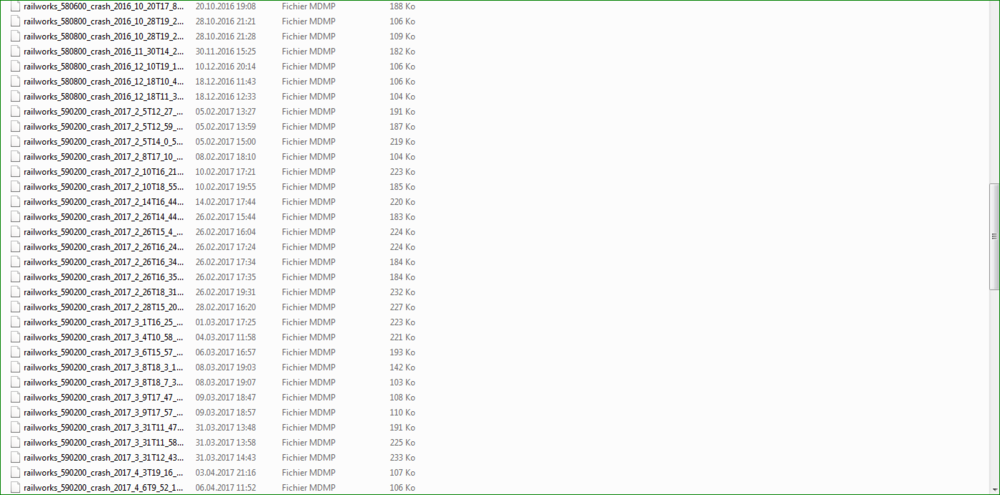Select the file icon of the 26.02.2017 19:31 dump
The height and width of the screenshot is (495, 1000).
15,292
